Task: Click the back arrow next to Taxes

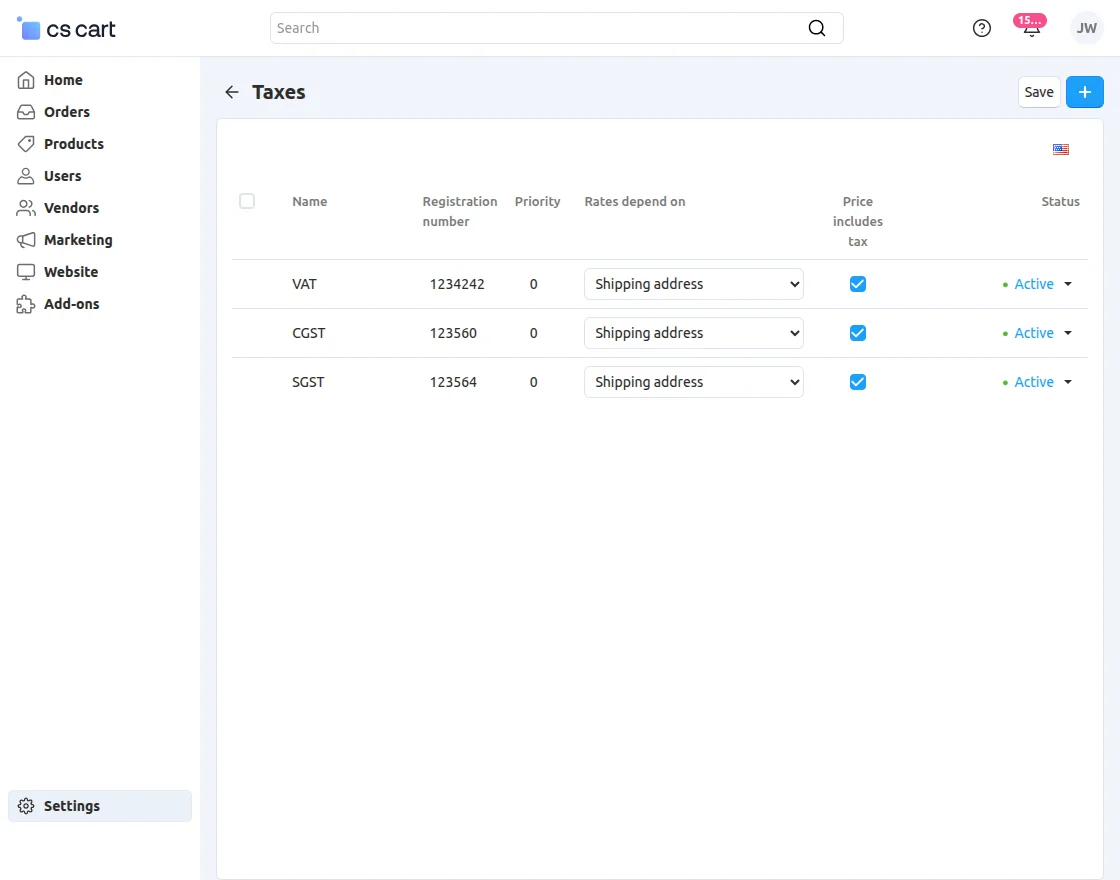Action: (232, 92)
